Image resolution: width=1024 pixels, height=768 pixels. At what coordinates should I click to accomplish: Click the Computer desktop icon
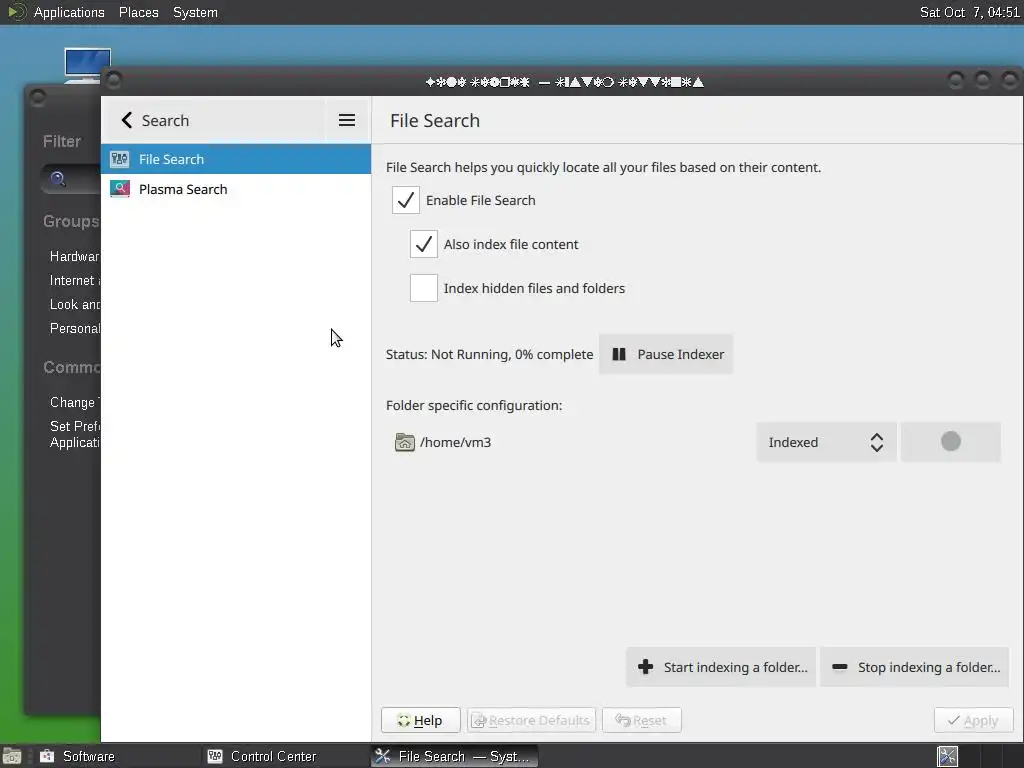pos(88,65)
